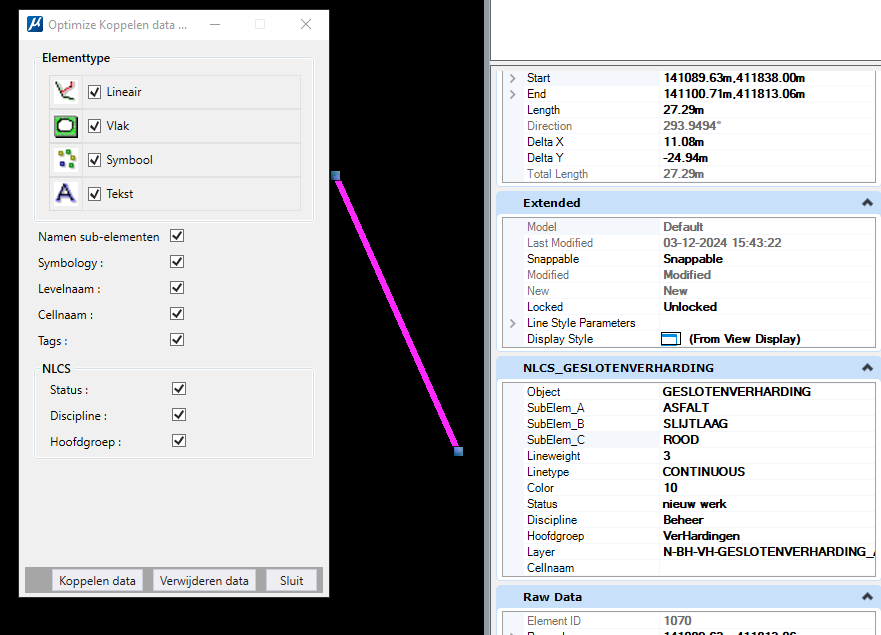Disable Namen sub-elementen option
This screenshot has height=635, width=881.
pos(177,236)
